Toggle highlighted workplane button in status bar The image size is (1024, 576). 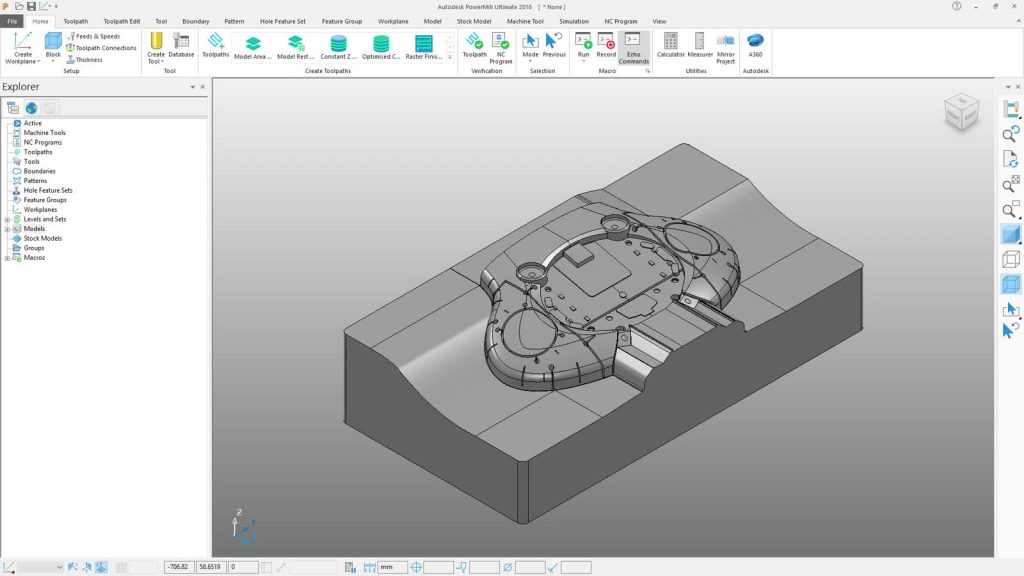click(x=101, y=568)
